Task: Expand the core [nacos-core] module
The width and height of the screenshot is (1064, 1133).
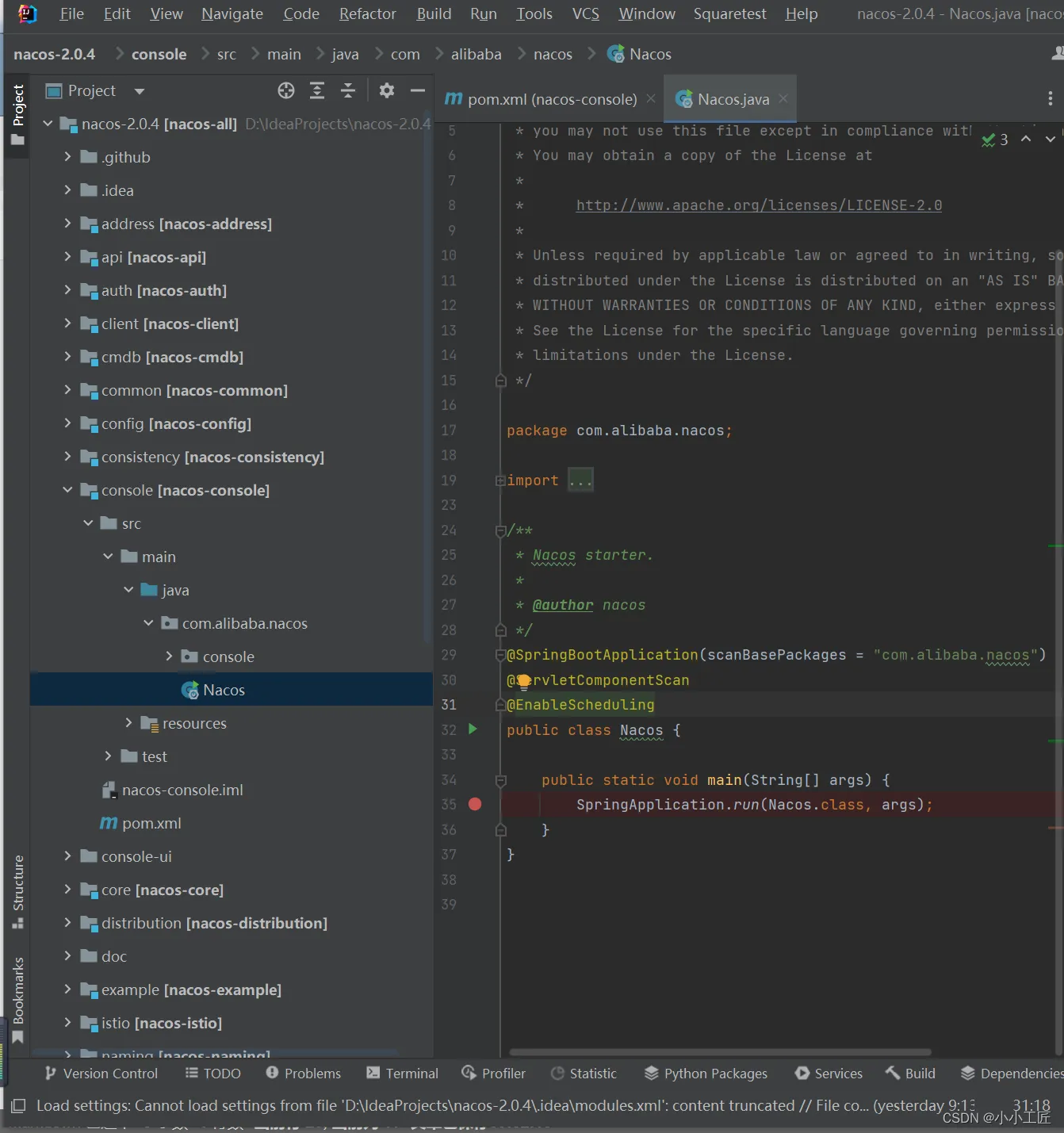Action: click(x=67, y=890)
